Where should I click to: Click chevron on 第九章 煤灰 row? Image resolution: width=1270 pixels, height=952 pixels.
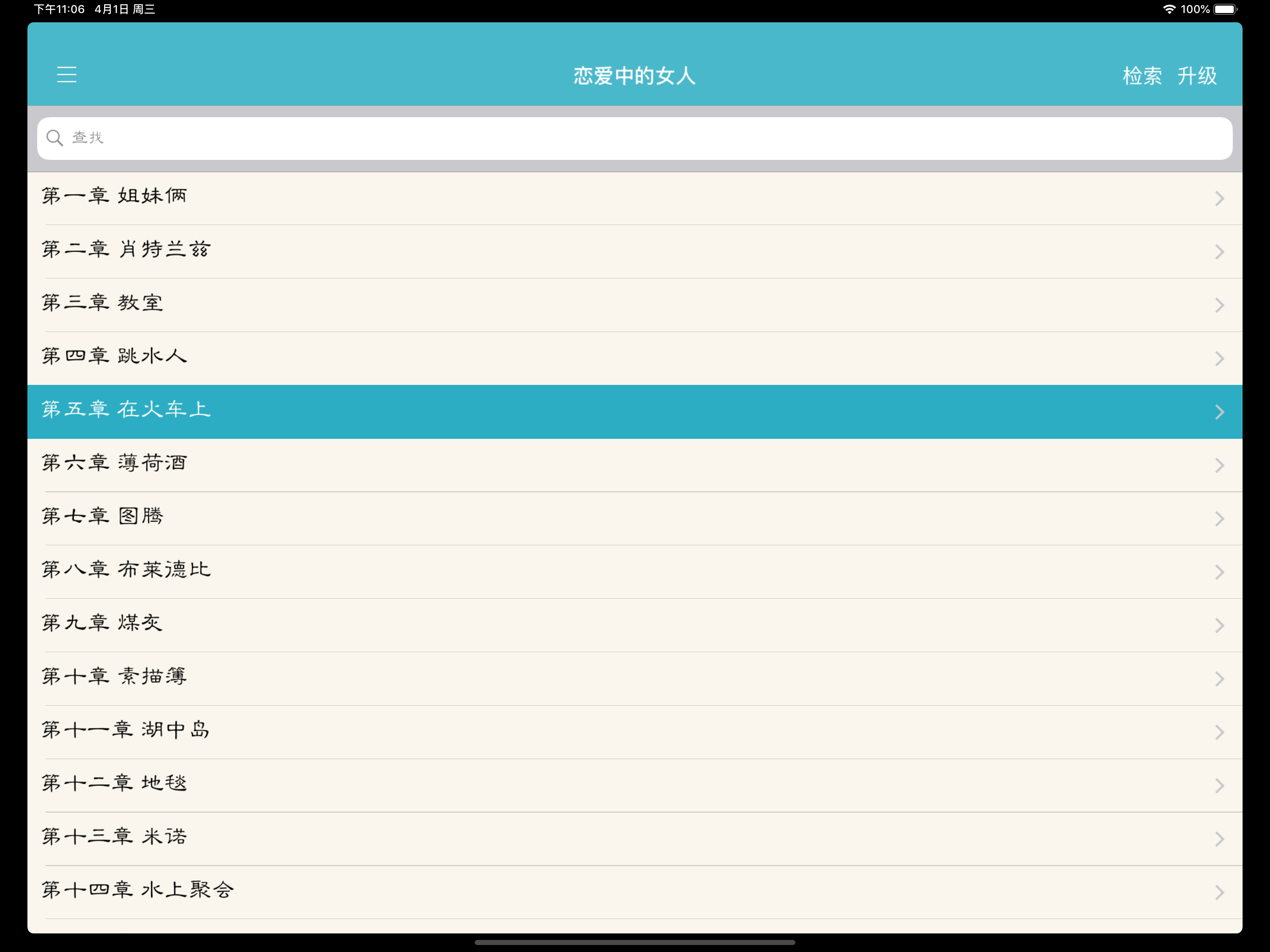[1219, 626]
